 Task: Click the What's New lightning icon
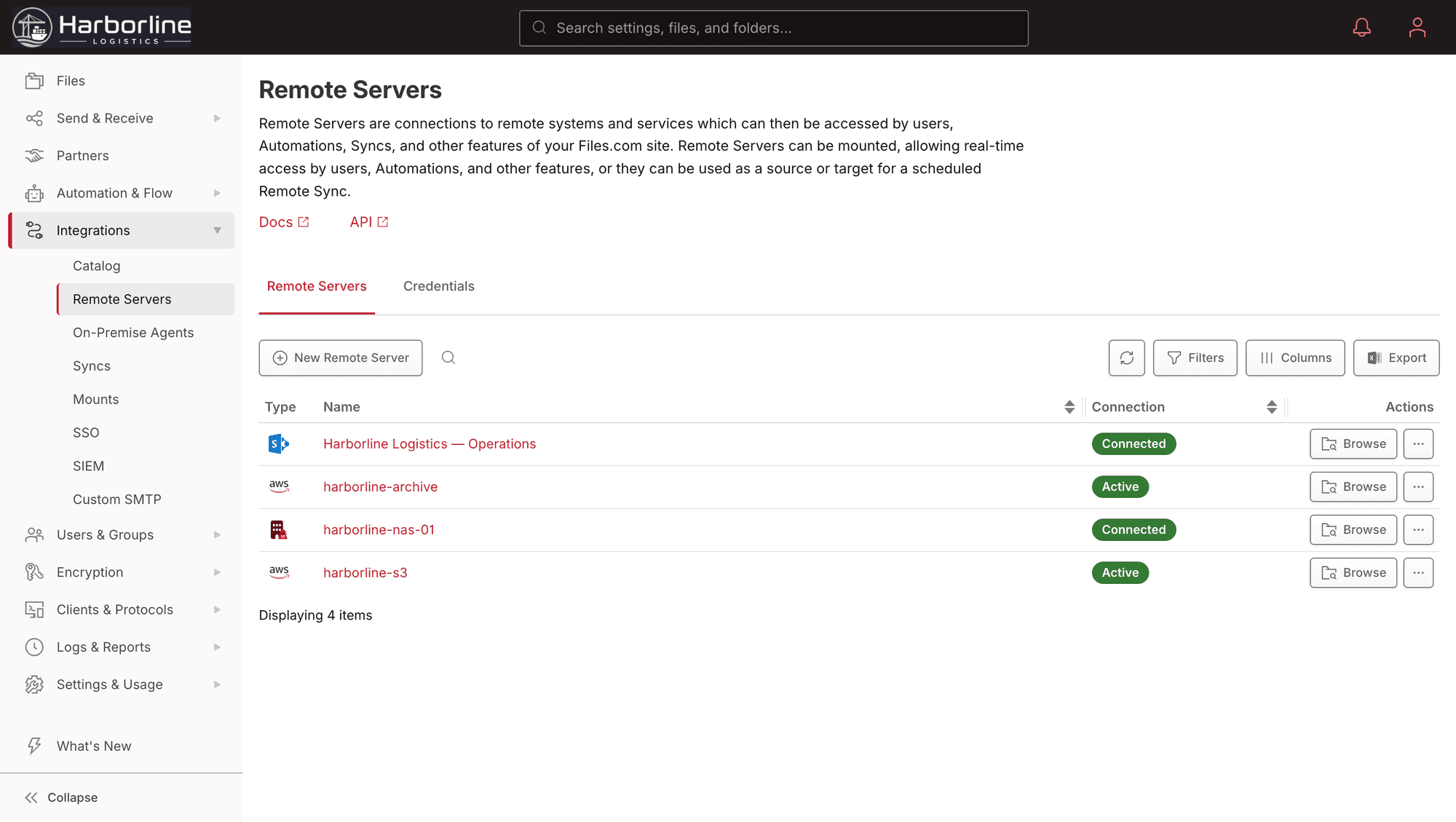(34, 746)
